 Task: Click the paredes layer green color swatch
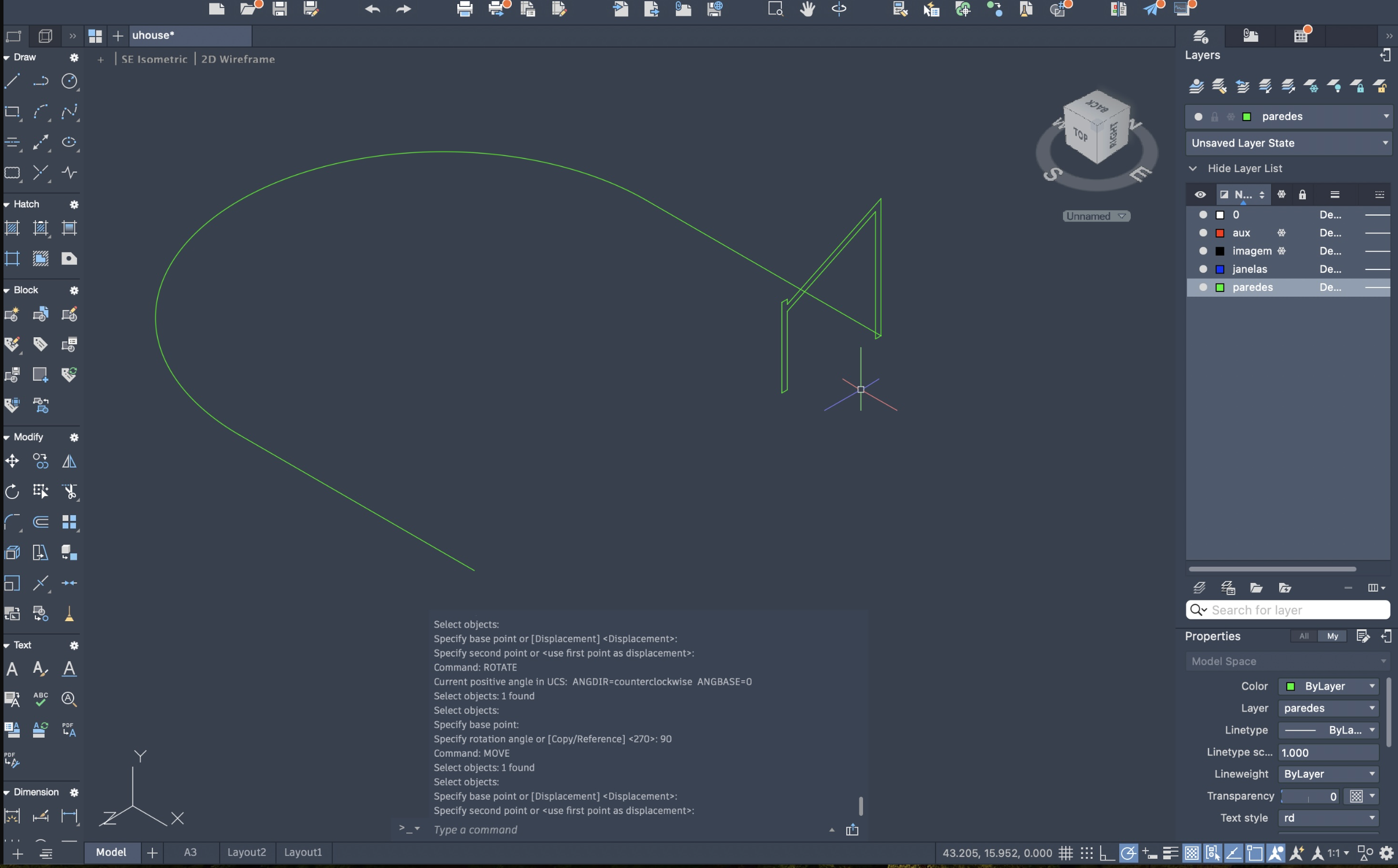[x=1220, y=287]
